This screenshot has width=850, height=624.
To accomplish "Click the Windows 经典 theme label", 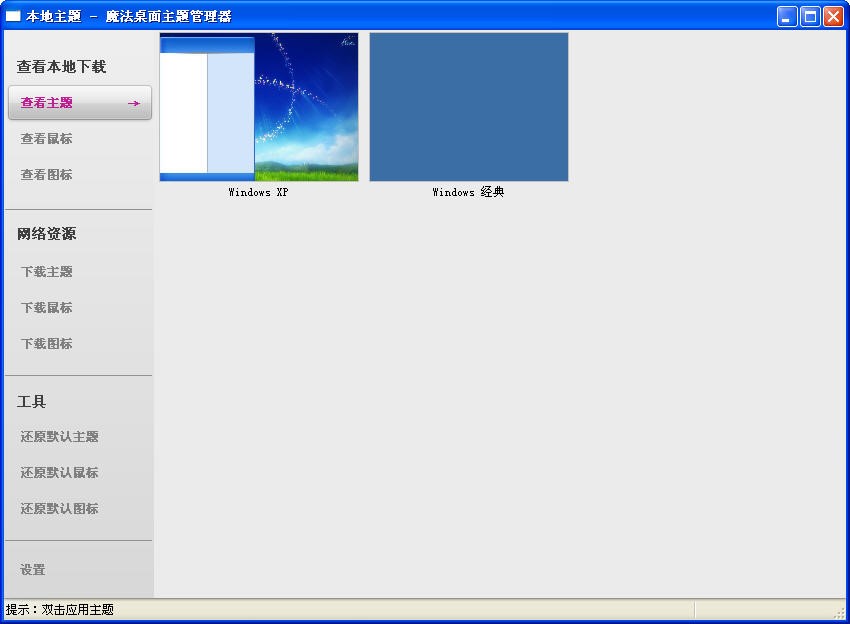I will [468, 192].
